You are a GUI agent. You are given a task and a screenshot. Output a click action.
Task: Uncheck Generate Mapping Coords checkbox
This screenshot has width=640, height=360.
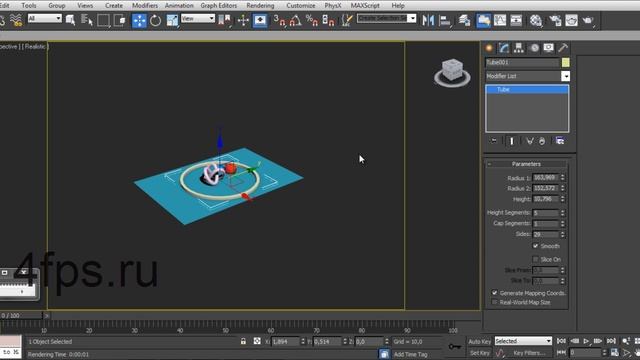[495, 293]
